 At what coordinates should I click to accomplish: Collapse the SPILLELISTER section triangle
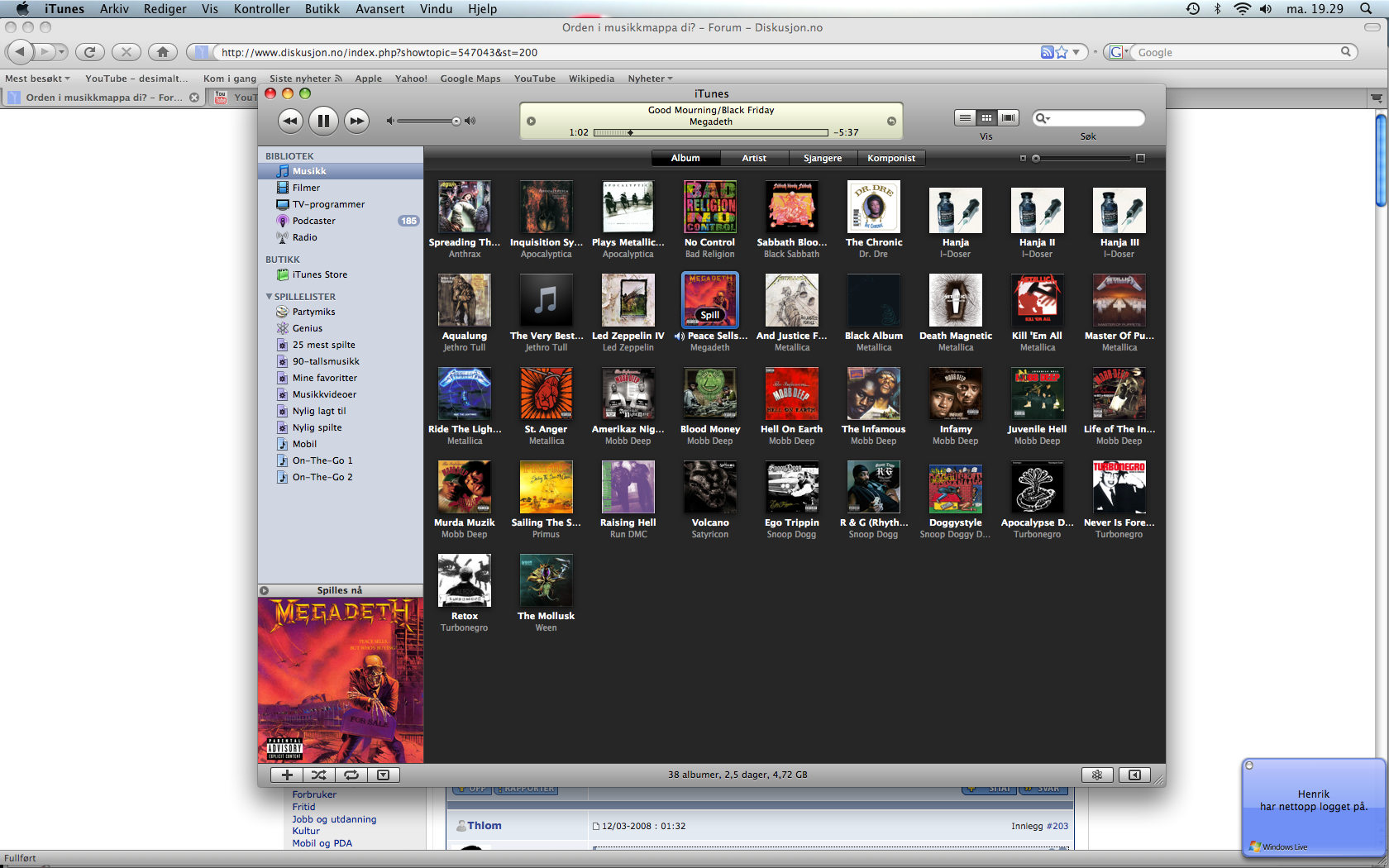269,296
